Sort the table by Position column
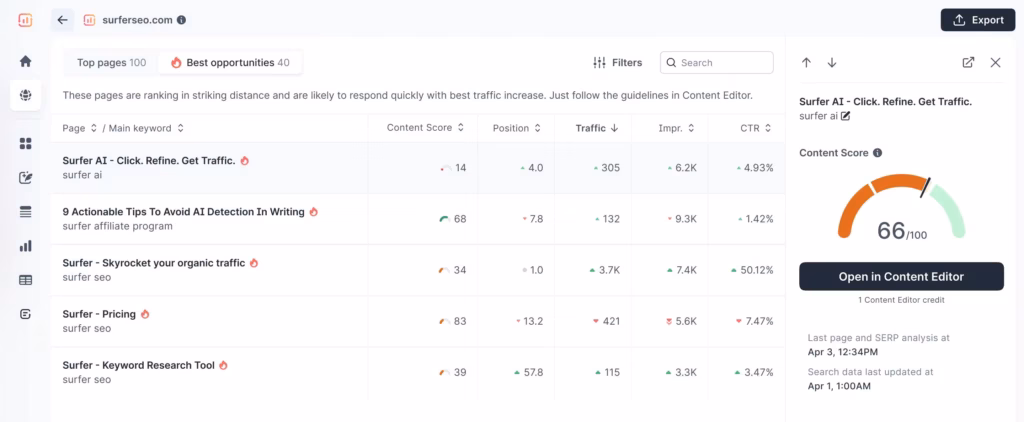Image resolution: width=1024 pixels, height=422 pixels. pyautogui.click(x=516, y=128)
